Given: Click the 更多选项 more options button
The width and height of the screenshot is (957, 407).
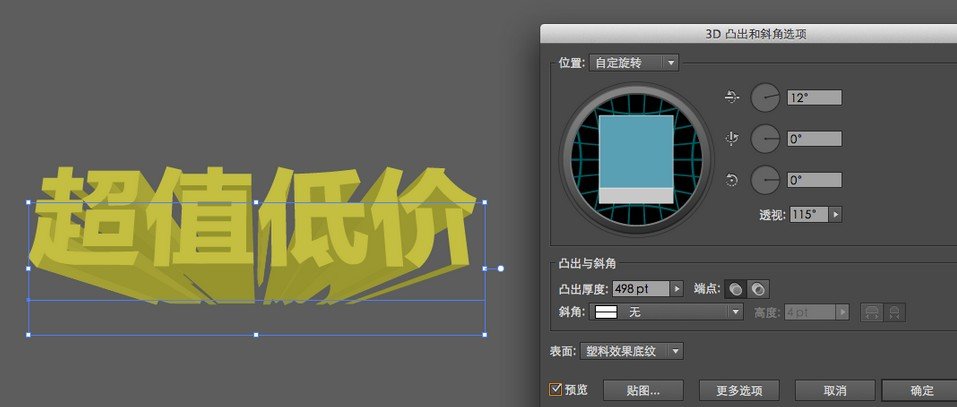Looking at the screenshot, I should pos(732,390).
